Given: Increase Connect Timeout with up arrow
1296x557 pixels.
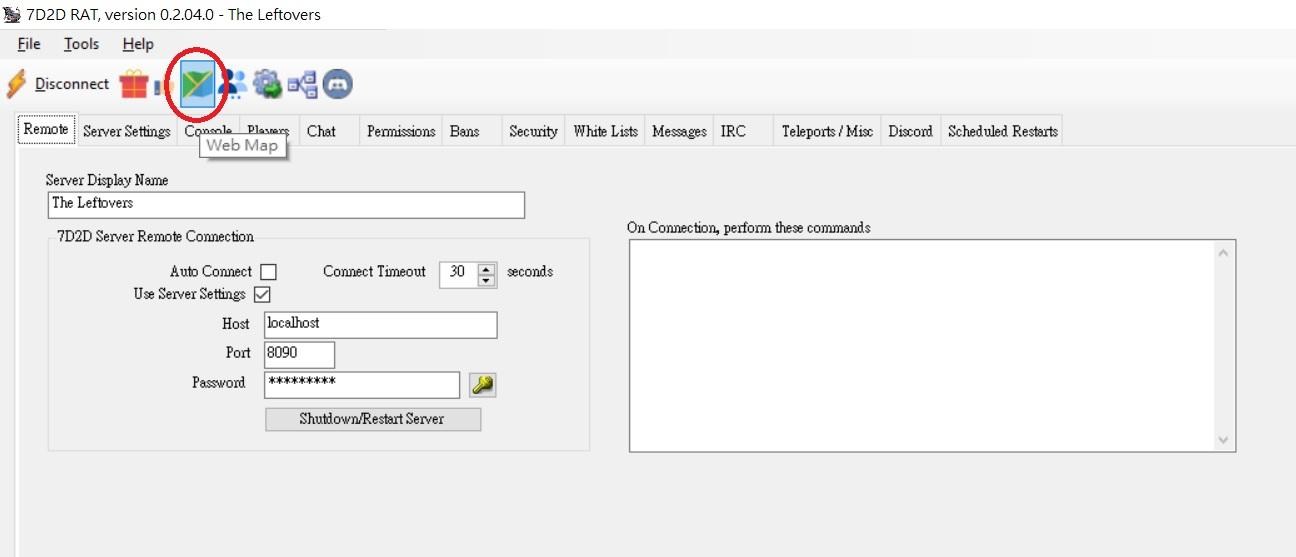Looking at the screenshot, I should (x=487, y=267).
